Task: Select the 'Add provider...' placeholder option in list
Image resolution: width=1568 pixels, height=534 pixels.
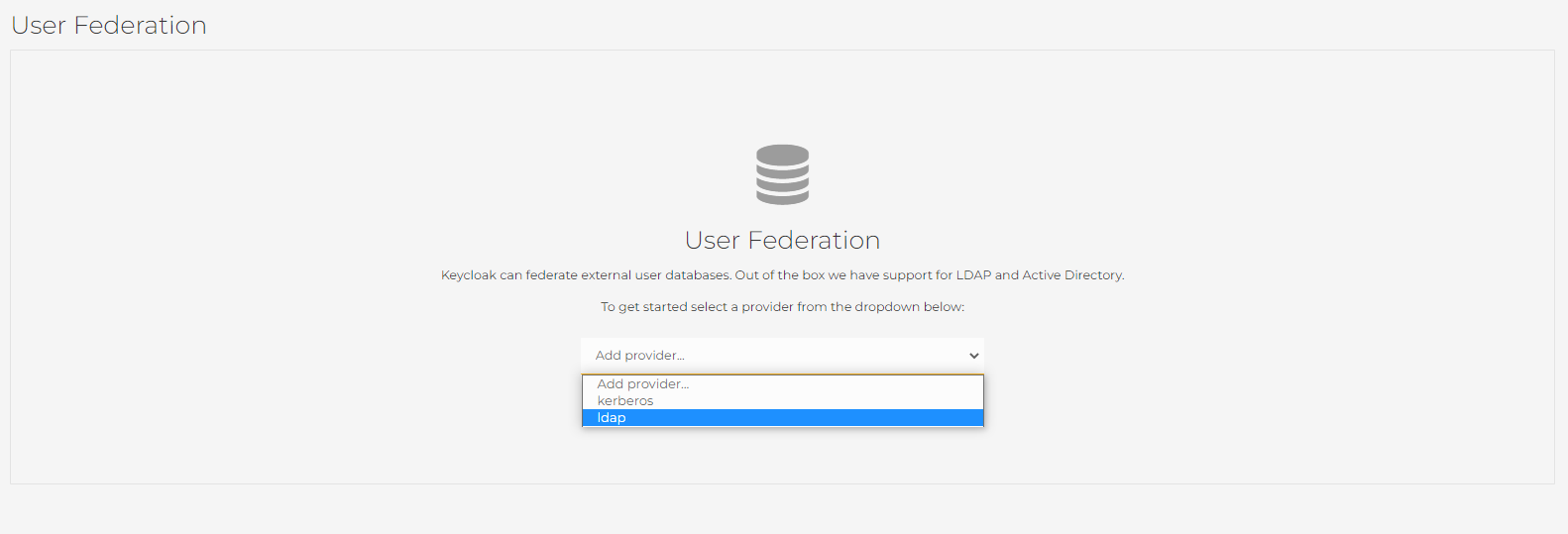Action: click(x=782, y=384)
